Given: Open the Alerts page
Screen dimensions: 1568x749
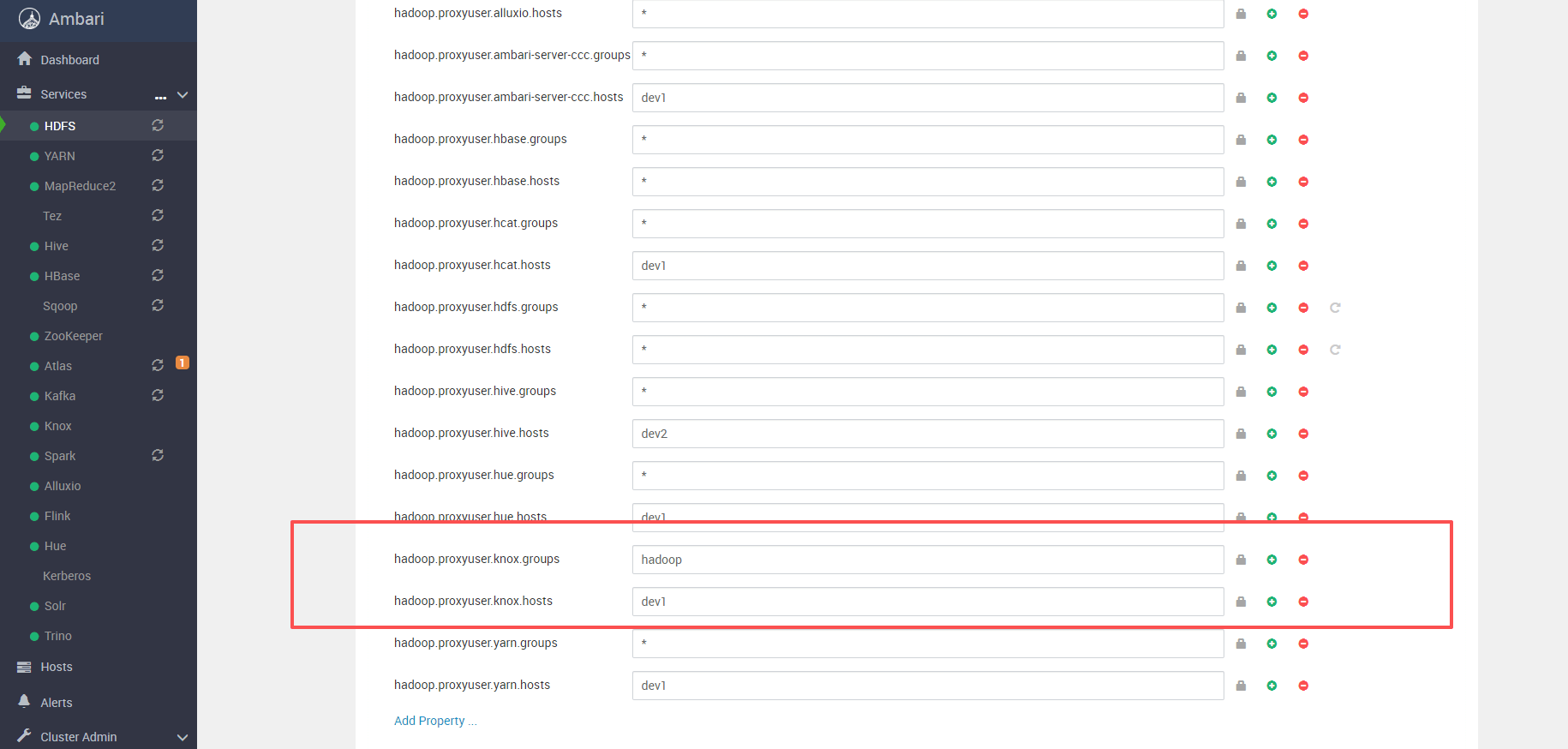Looking at the screenshot, I should (x=57, y=703).
